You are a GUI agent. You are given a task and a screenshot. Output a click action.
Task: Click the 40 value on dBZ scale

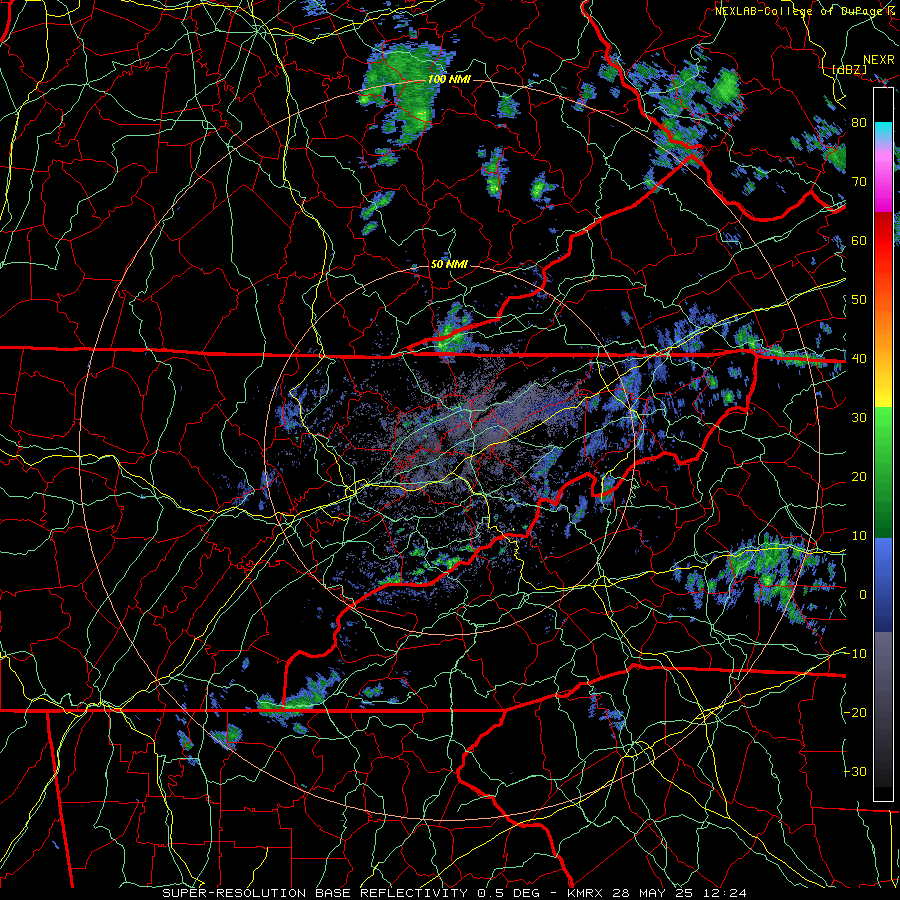point(859,358)
